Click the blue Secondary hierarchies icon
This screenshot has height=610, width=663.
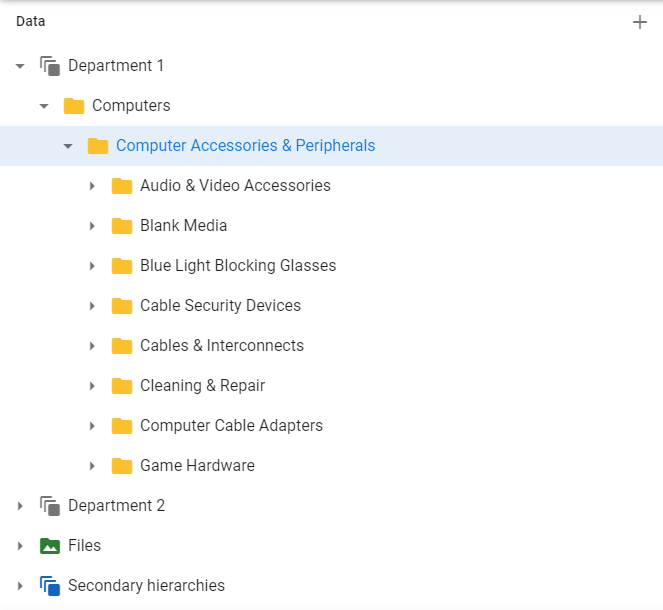(x=50, y=586)
